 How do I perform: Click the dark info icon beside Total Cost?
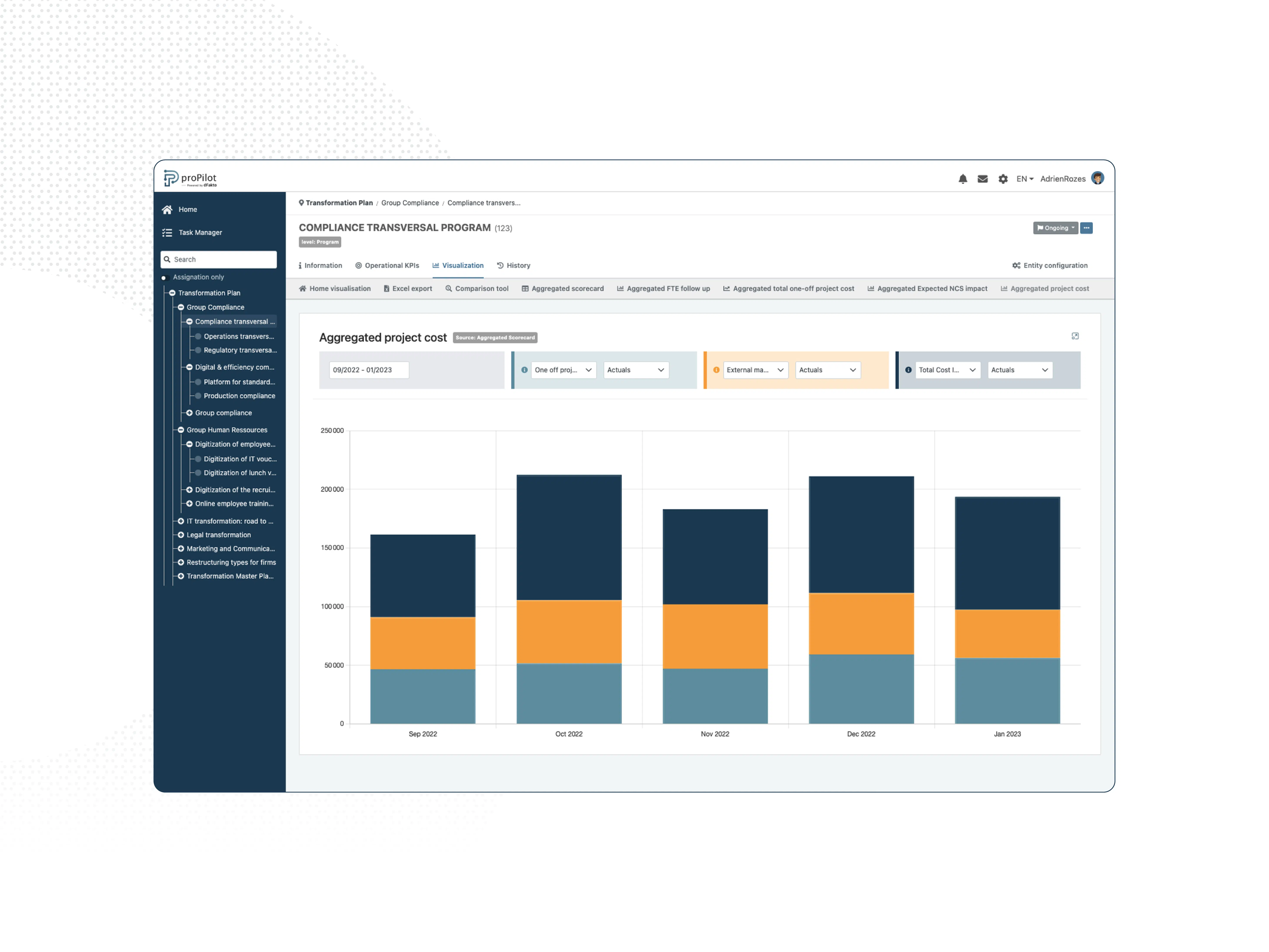[908, 370]
